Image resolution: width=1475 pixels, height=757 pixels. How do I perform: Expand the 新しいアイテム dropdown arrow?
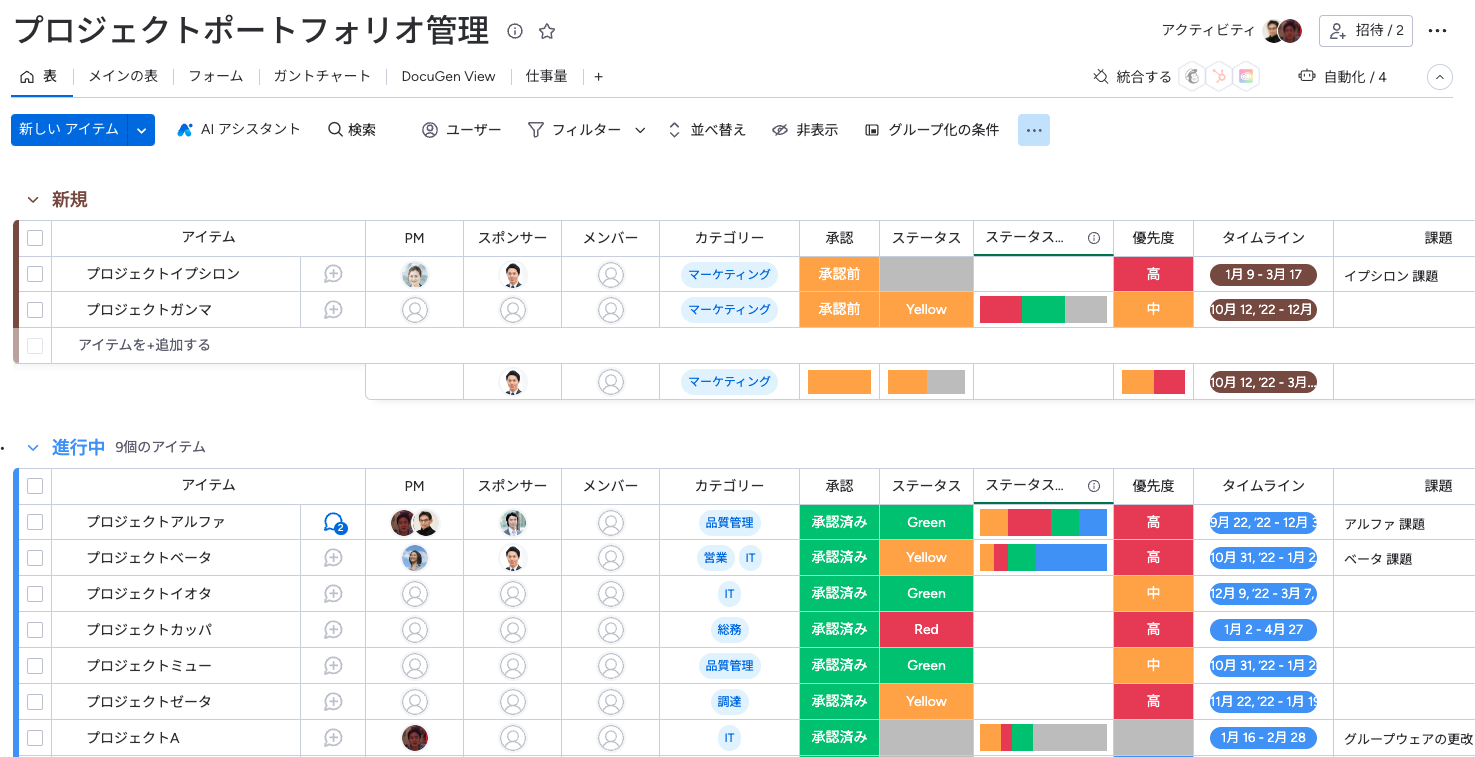[142, 130]
